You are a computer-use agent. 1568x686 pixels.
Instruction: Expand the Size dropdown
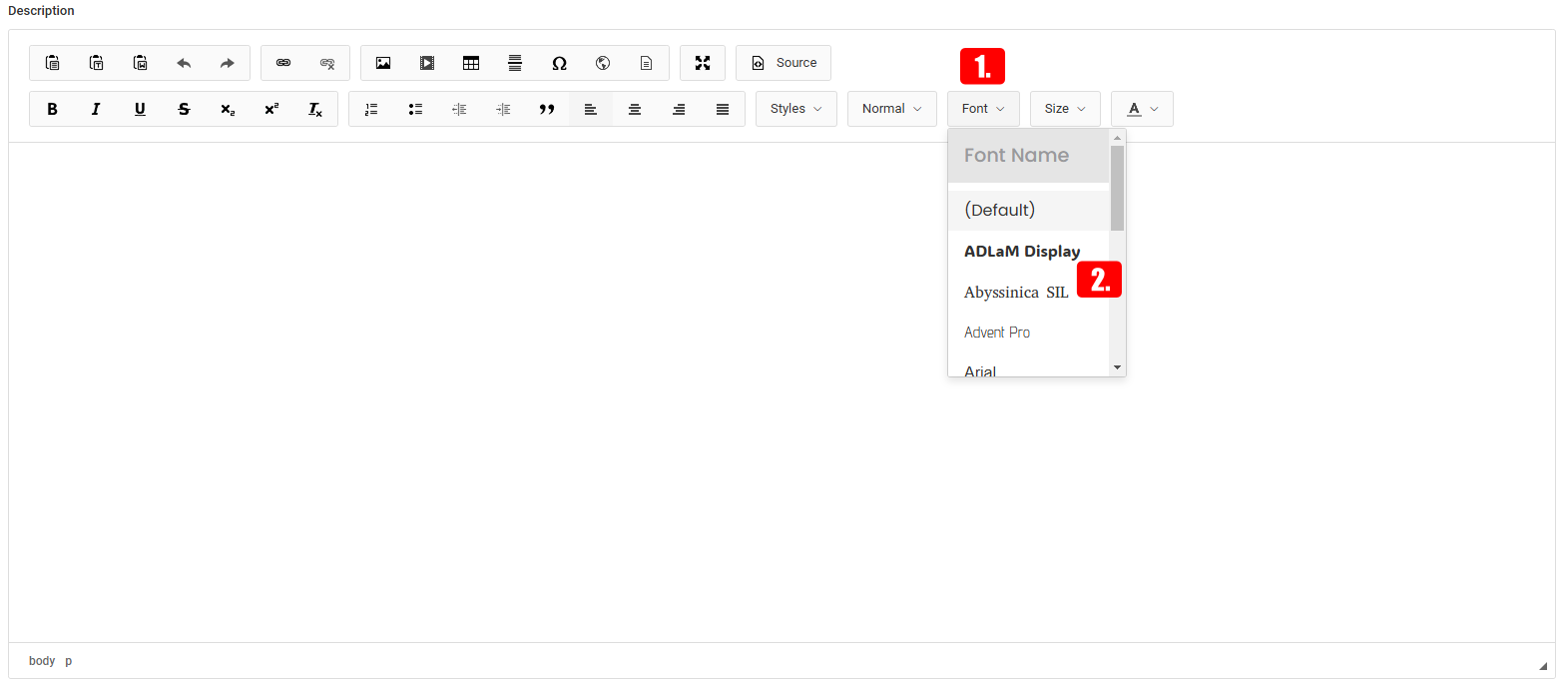(x=1065, y=109)
